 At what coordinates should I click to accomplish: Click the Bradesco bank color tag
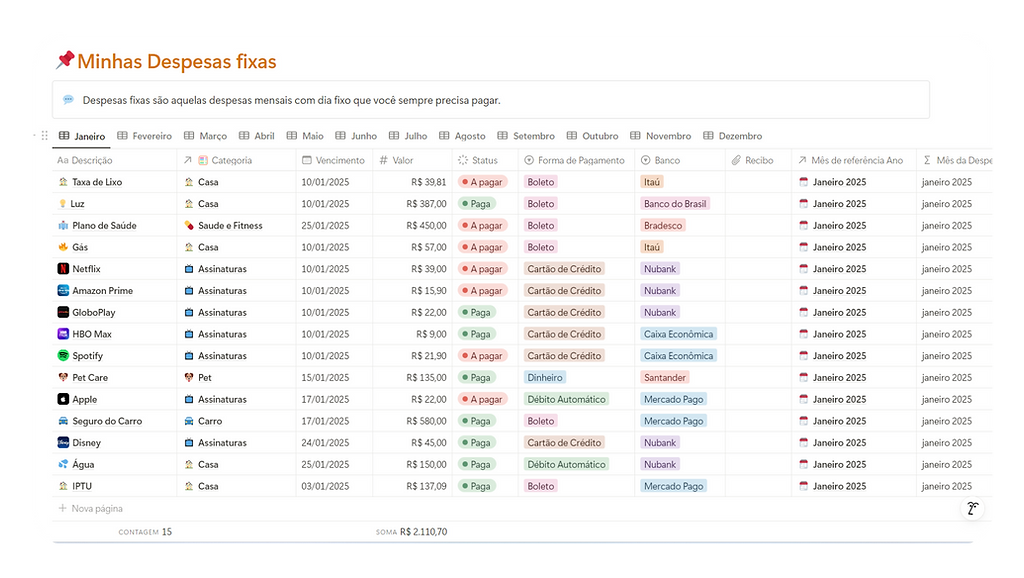[x=663, y=226]
